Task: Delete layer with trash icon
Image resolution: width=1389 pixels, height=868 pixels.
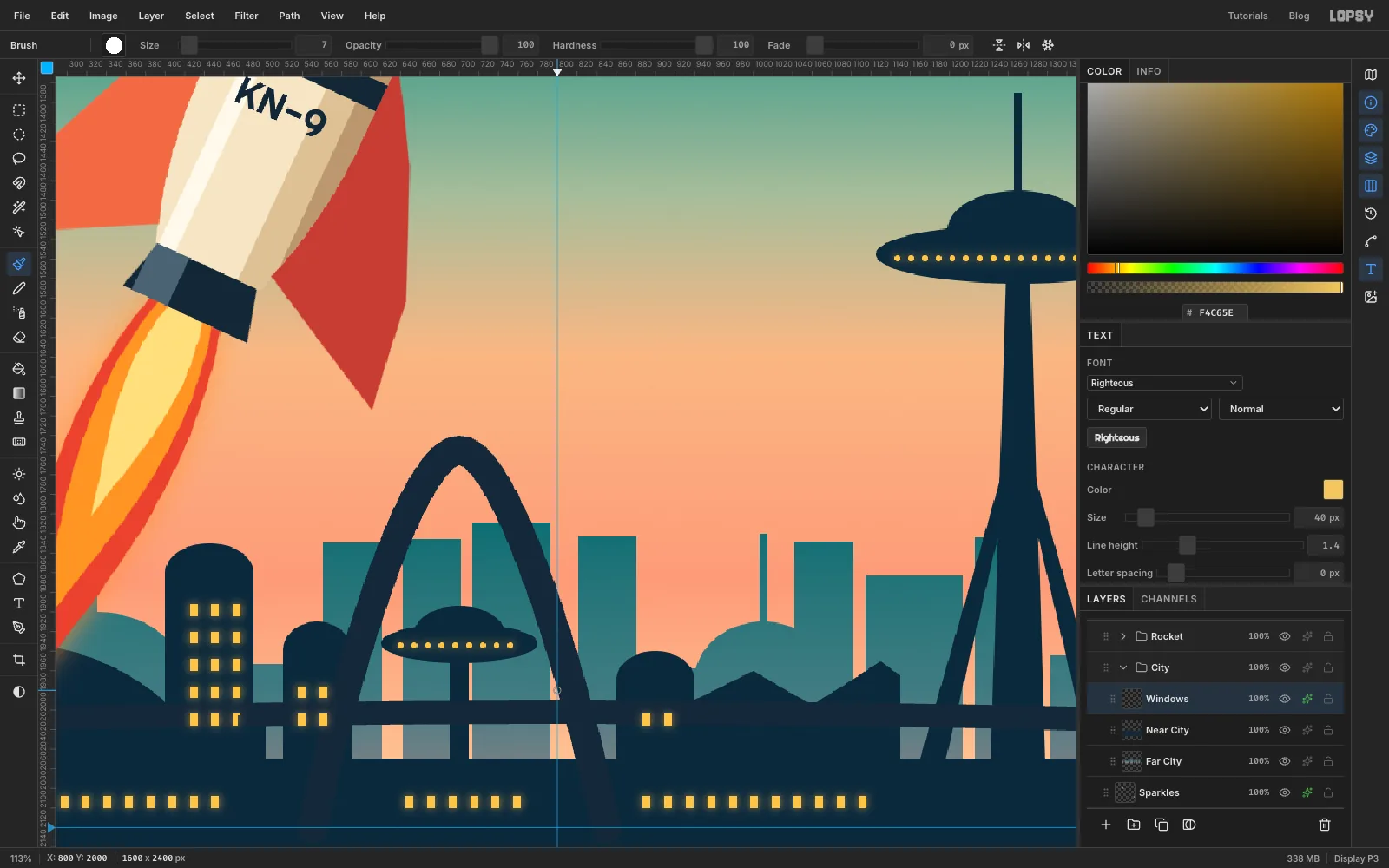Action: point(1325,825)
